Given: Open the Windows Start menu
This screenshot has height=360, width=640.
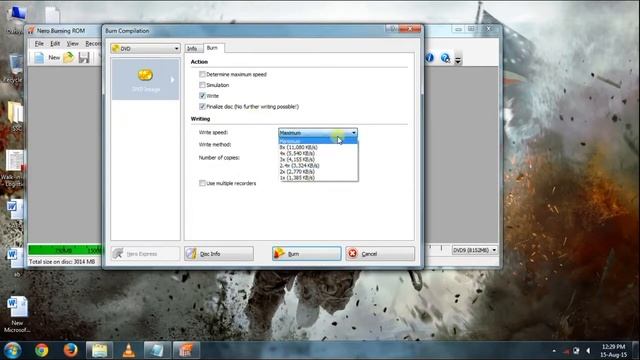Looking at the screenshot, I should (13, 350).
